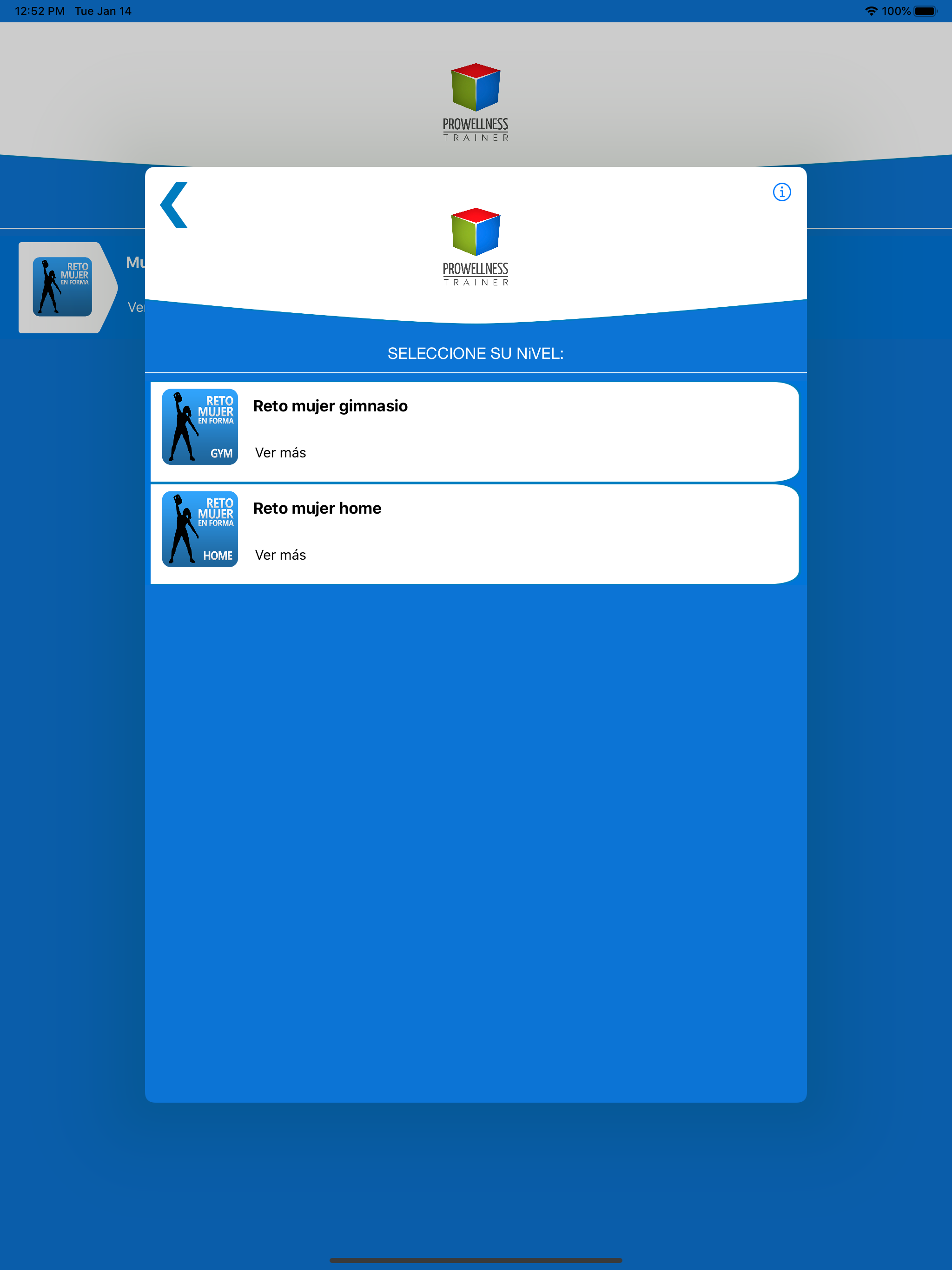Screen dimensions: 952x1270
Task: Tap the Reto Mujer HOME thumbnail
Action: pos(200,529)
